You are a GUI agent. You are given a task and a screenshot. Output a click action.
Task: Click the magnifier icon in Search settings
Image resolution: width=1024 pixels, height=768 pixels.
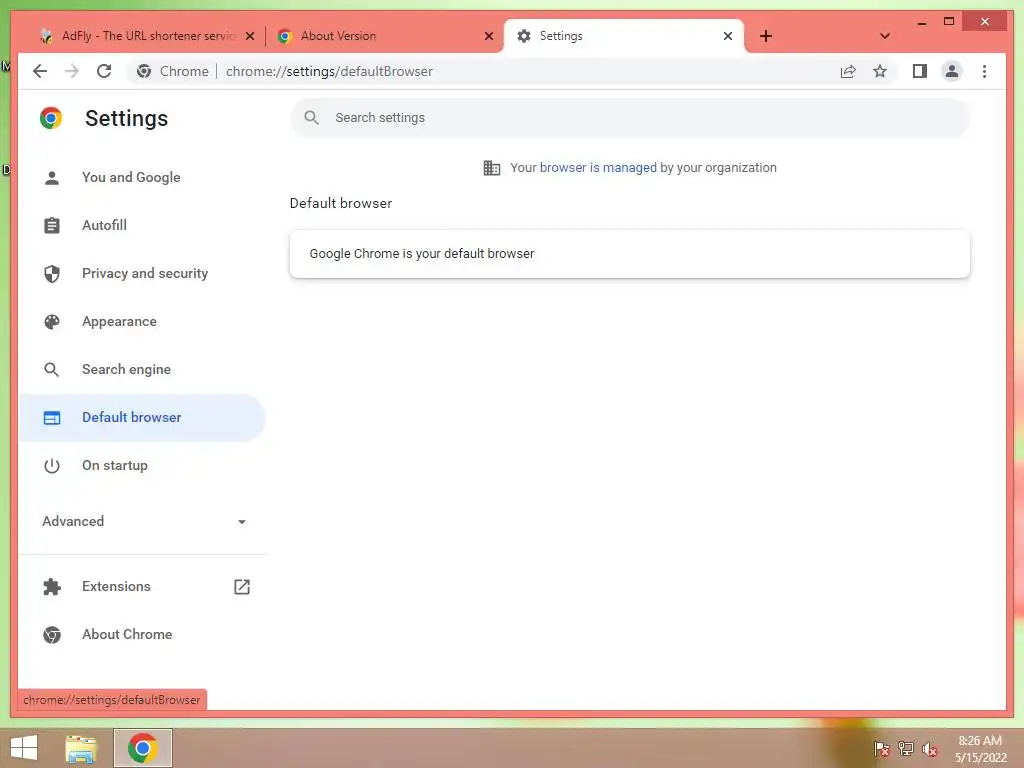pos(312,118)
